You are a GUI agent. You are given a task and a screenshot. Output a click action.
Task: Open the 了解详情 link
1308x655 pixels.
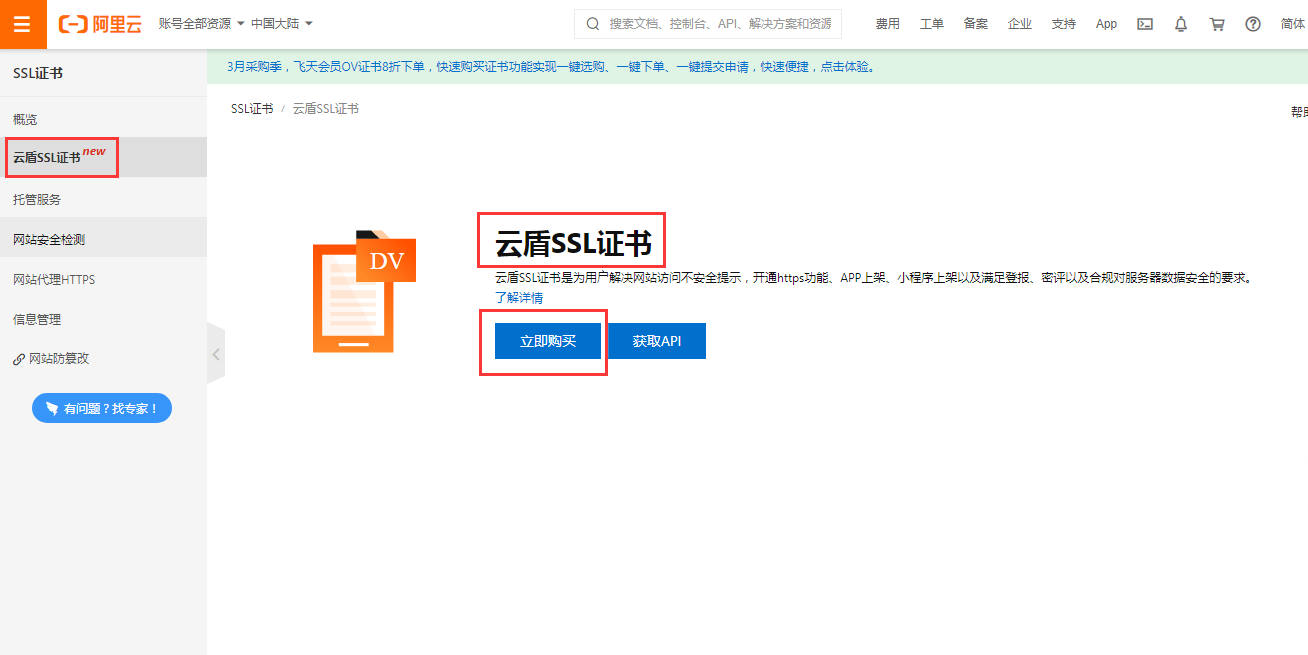point(519,297)
